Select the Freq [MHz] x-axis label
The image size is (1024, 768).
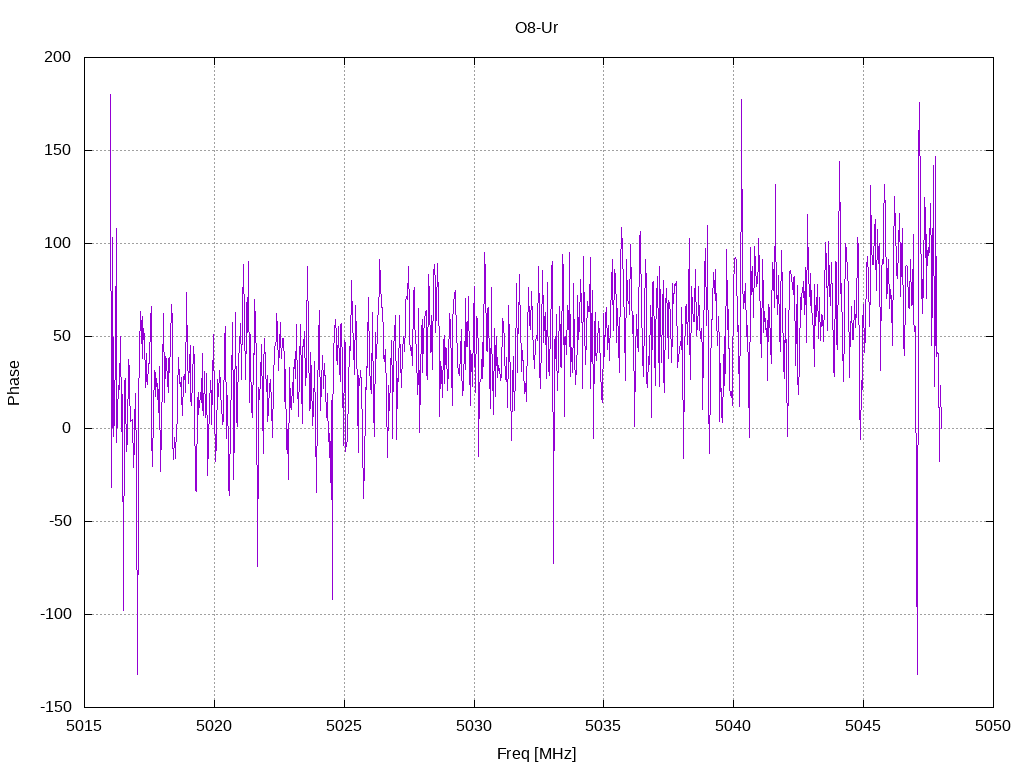click(536, 754)
